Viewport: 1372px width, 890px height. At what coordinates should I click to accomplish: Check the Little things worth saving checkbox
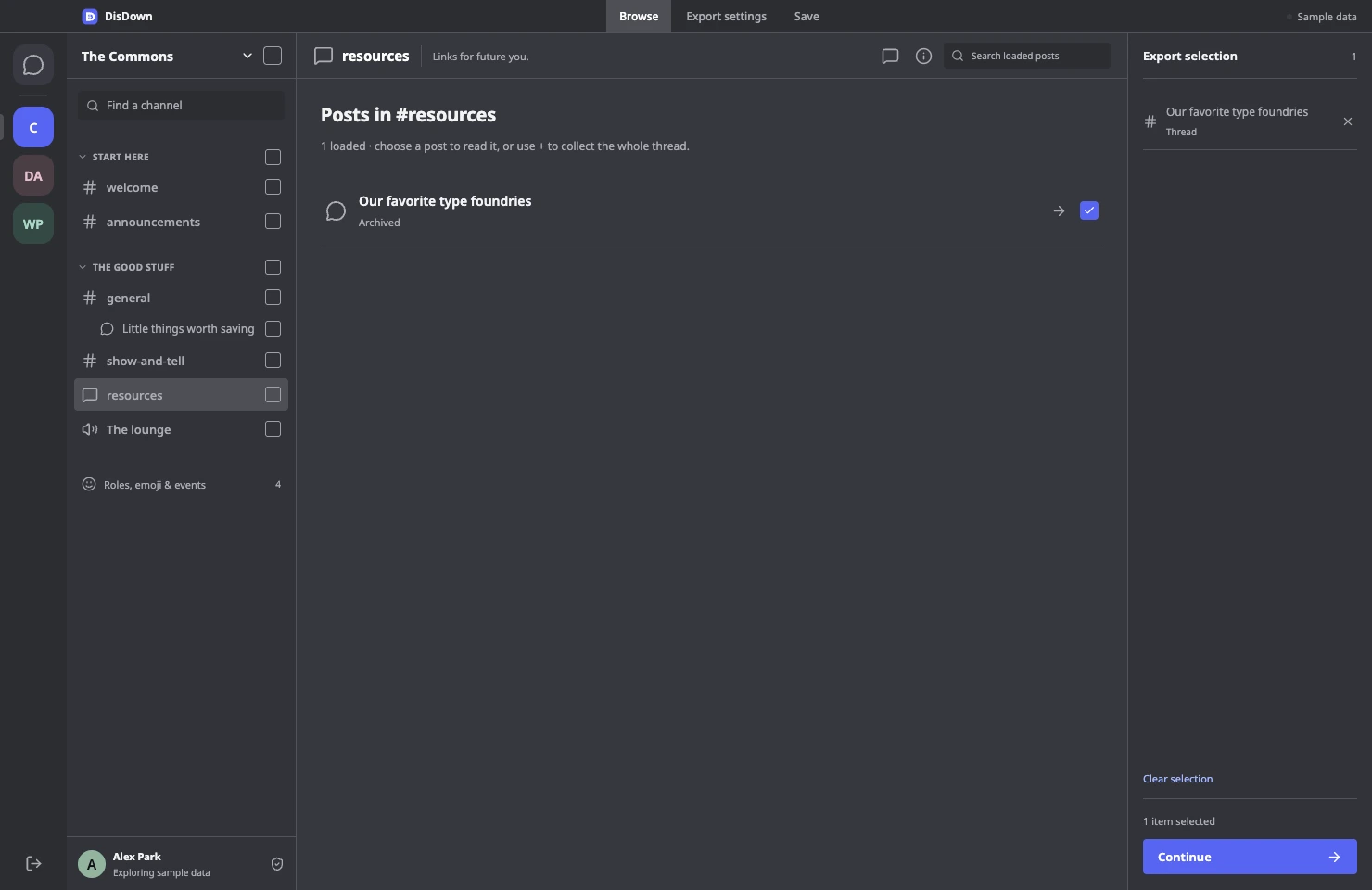273,328
